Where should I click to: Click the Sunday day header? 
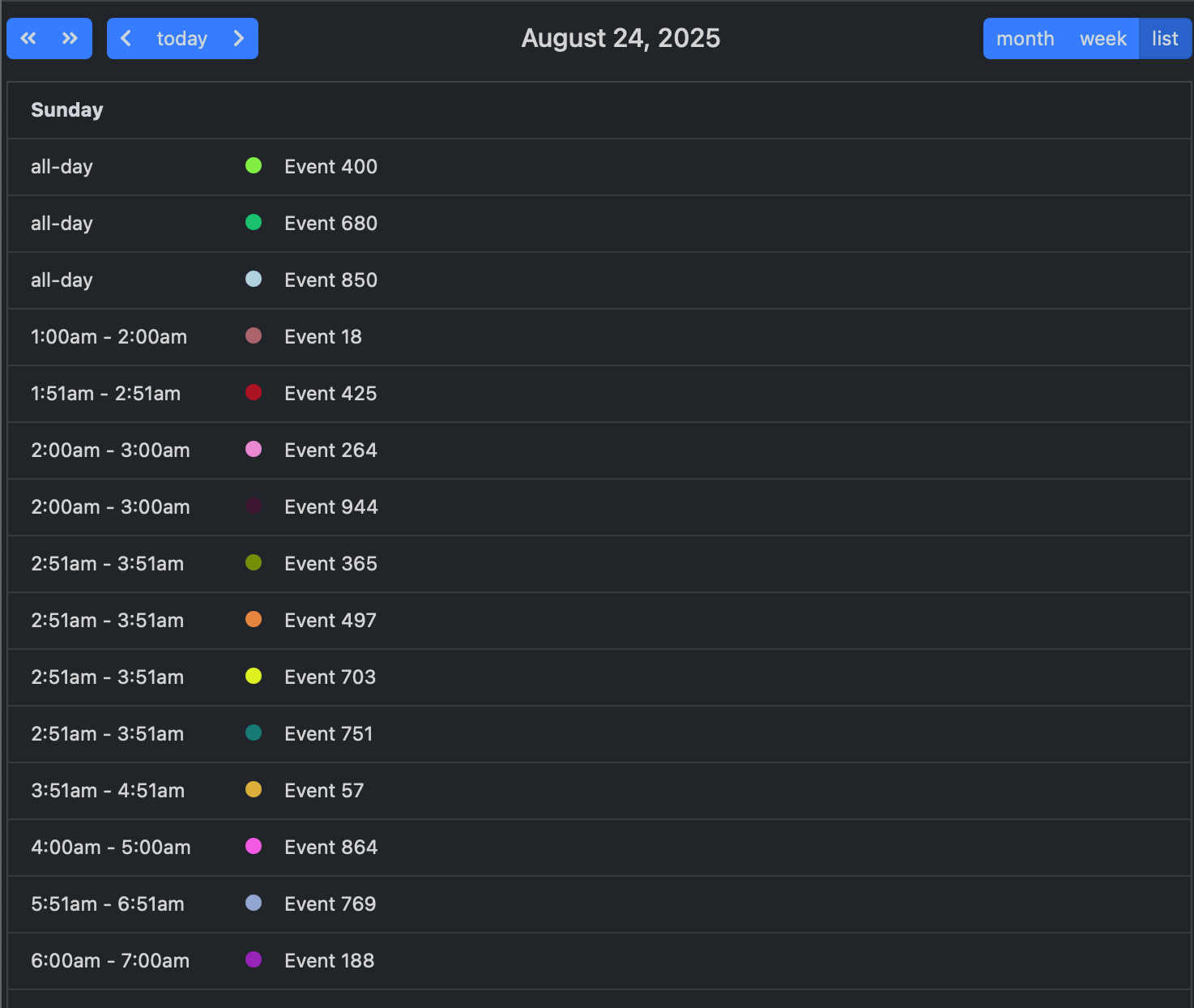(67, 110)
